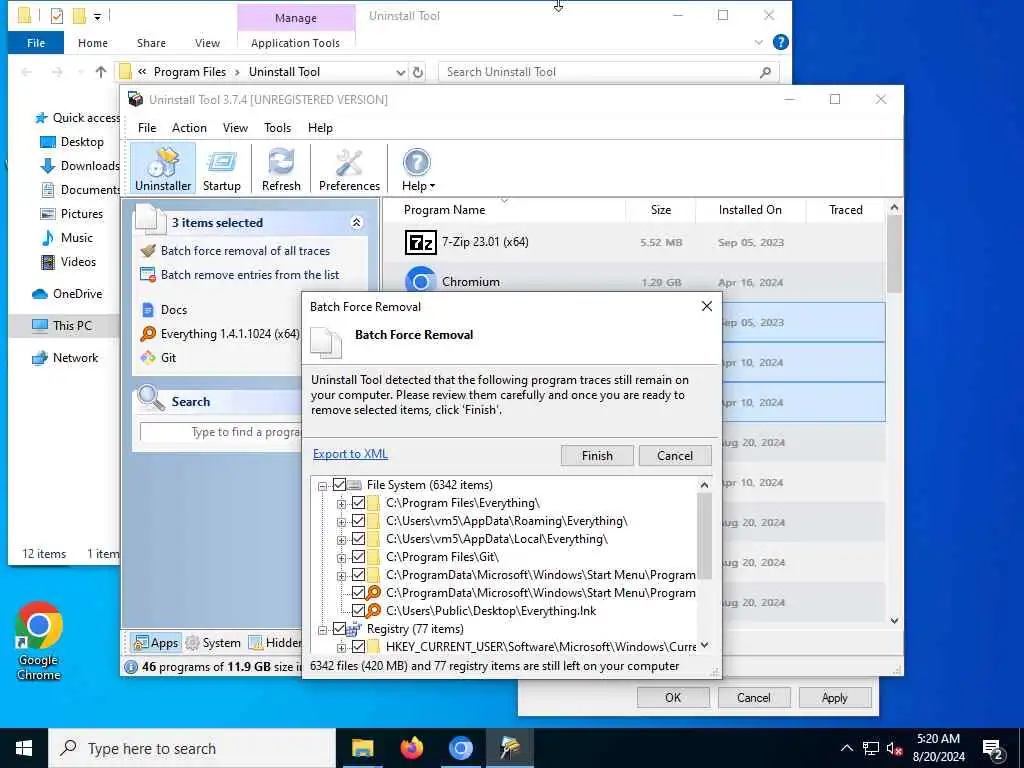Click the Search magnifier icon in sidebar

151,398
